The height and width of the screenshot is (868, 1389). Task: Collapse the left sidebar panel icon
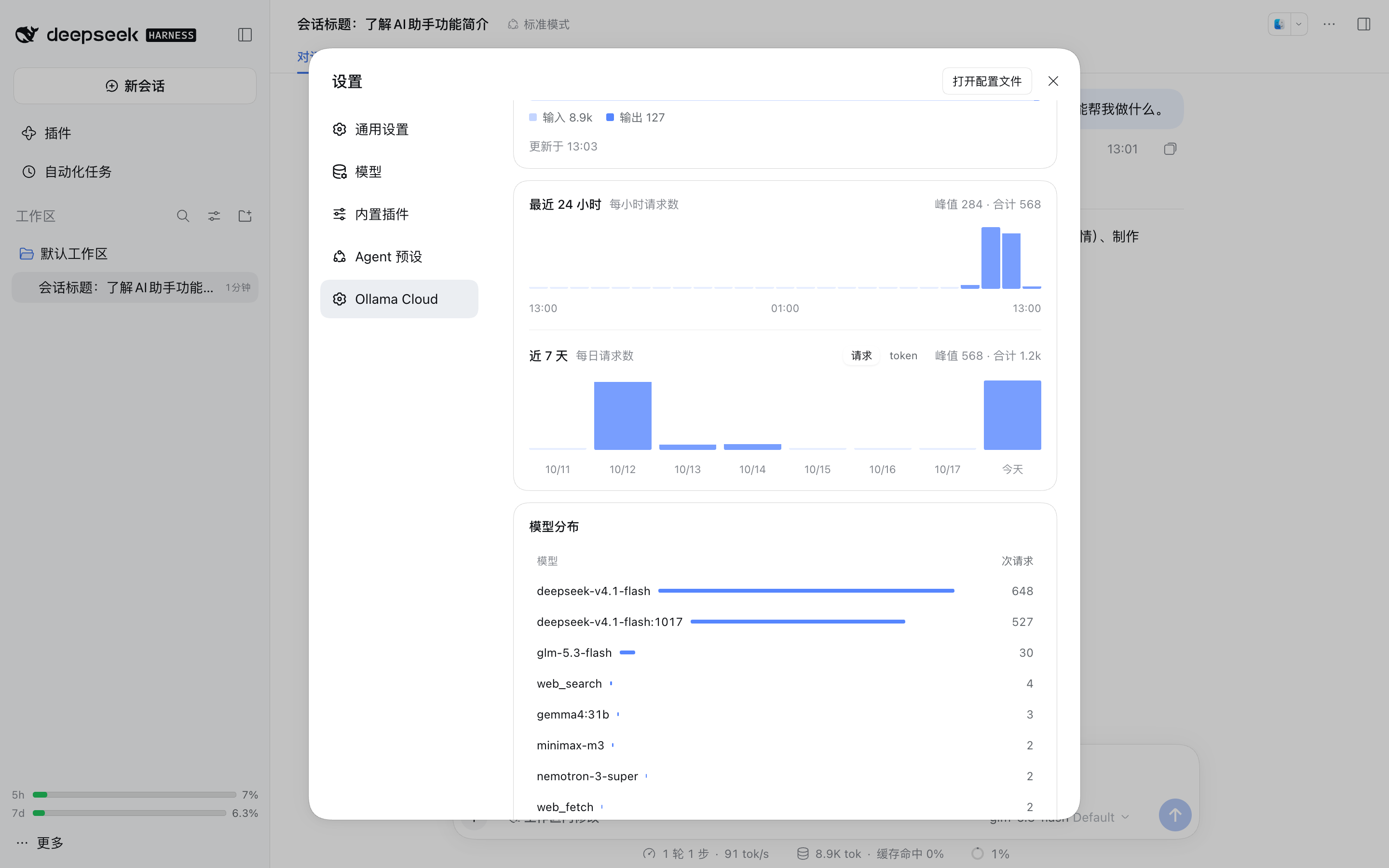point(245,35)
